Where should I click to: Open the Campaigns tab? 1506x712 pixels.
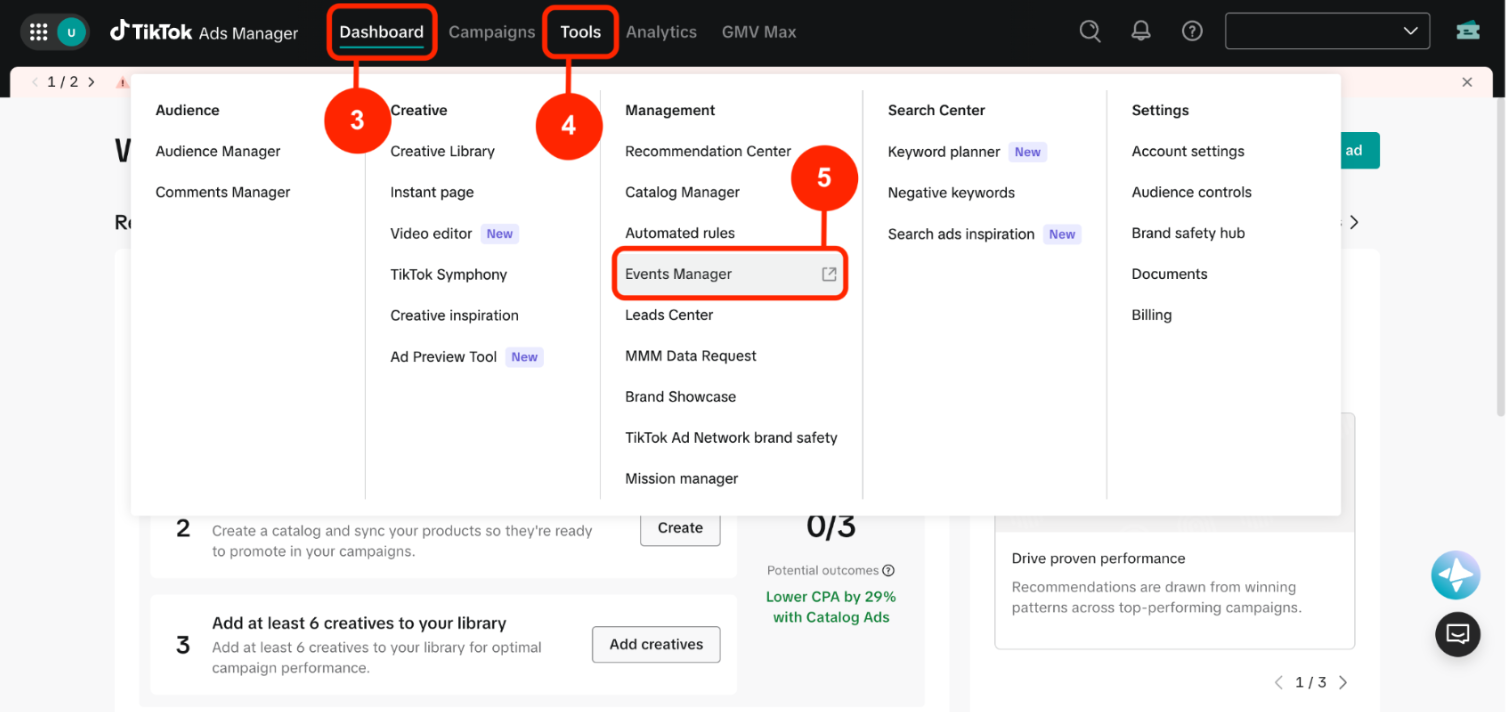click(492, 32)
